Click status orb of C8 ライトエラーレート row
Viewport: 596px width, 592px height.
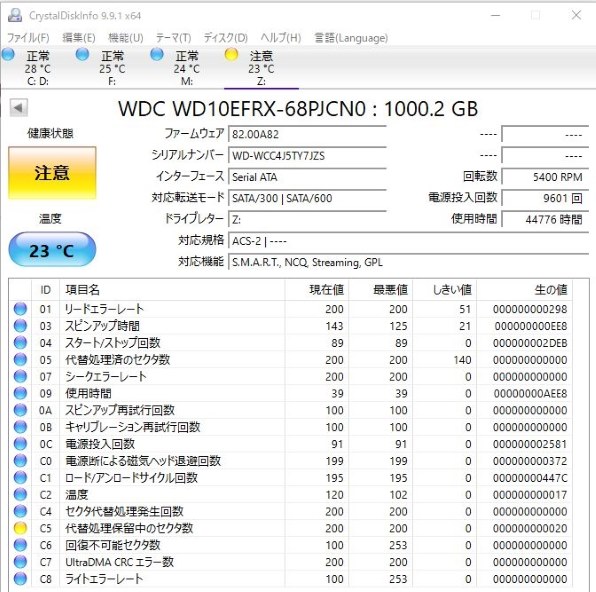pos(20,579)
